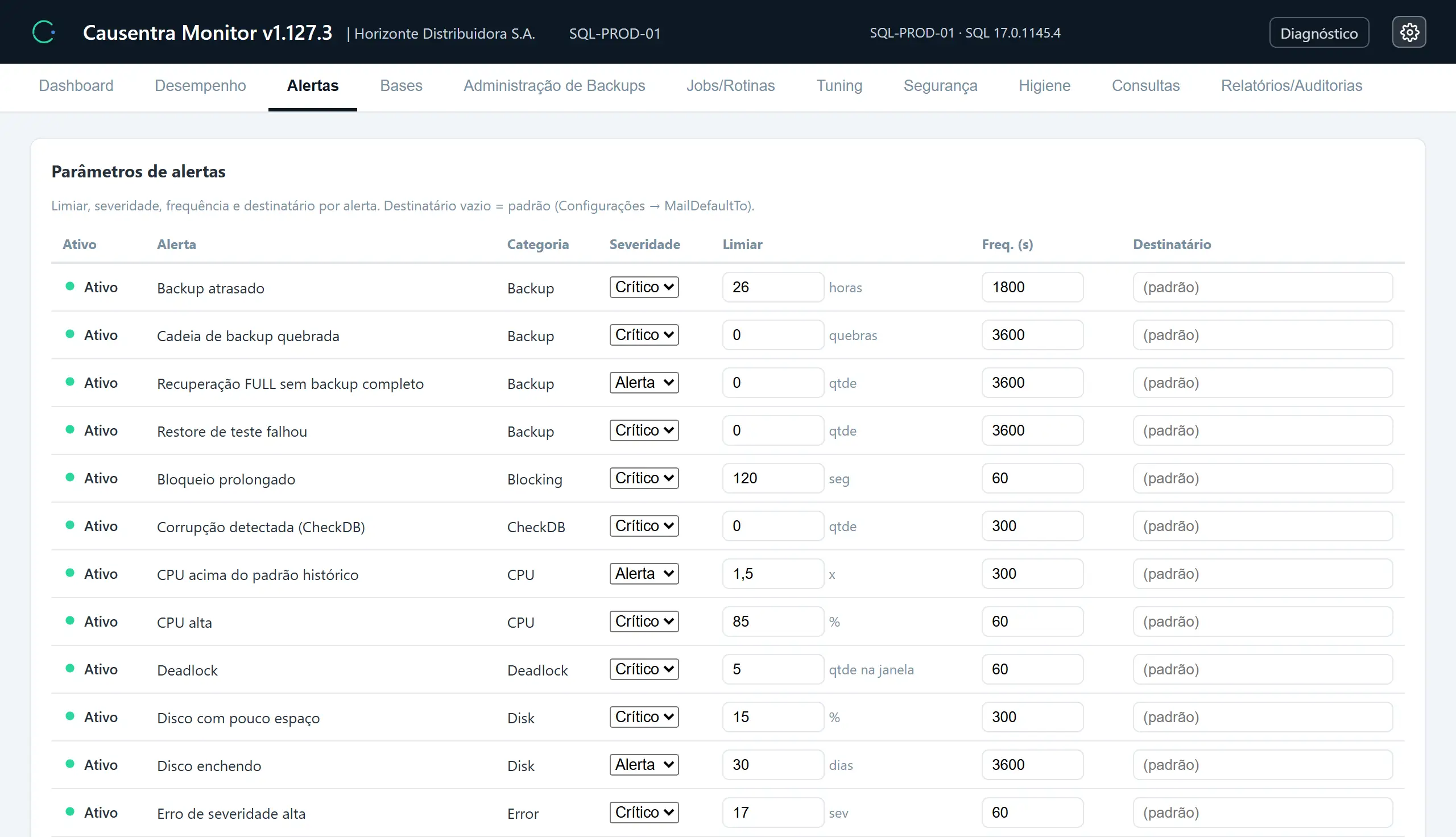This screenshot has height=837, width=1456.
Task: Click the Limiar field showing 26 horas
Action: coord(772,287)
